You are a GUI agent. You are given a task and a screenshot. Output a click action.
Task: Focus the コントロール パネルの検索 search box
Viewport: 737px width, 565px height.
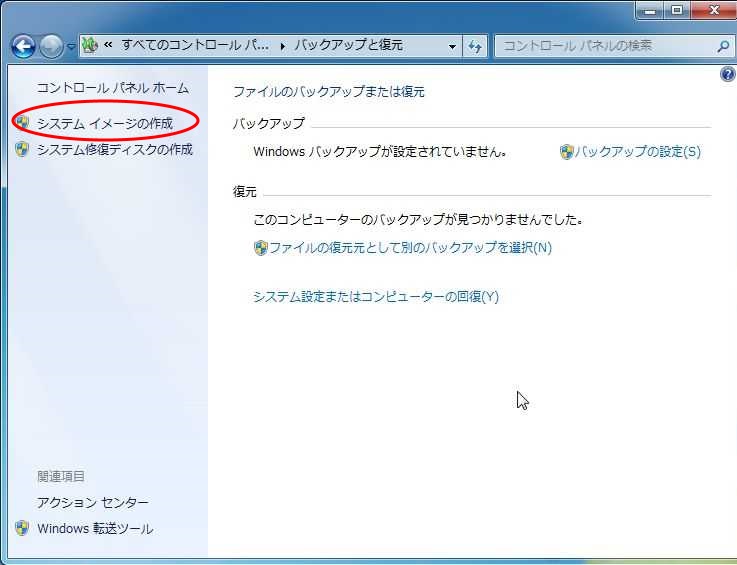606,46
